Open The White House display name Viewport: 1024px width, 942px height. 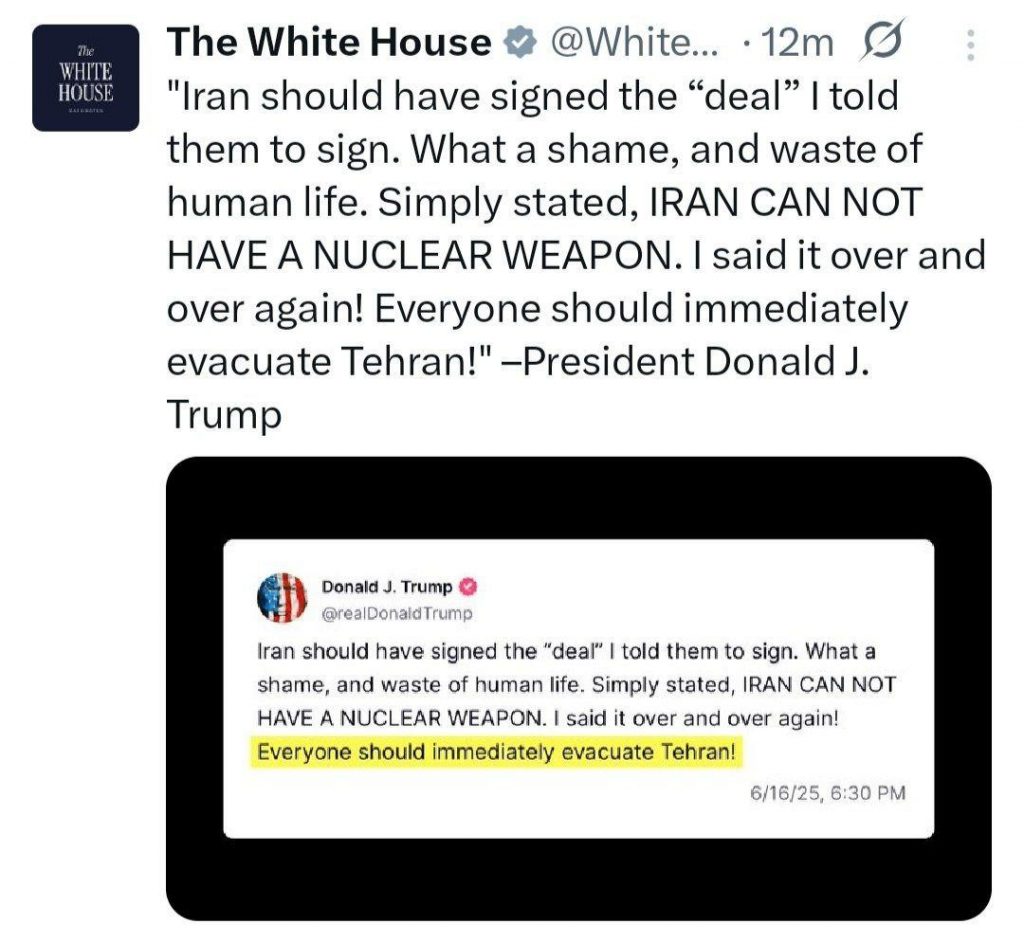pos(329,42)
